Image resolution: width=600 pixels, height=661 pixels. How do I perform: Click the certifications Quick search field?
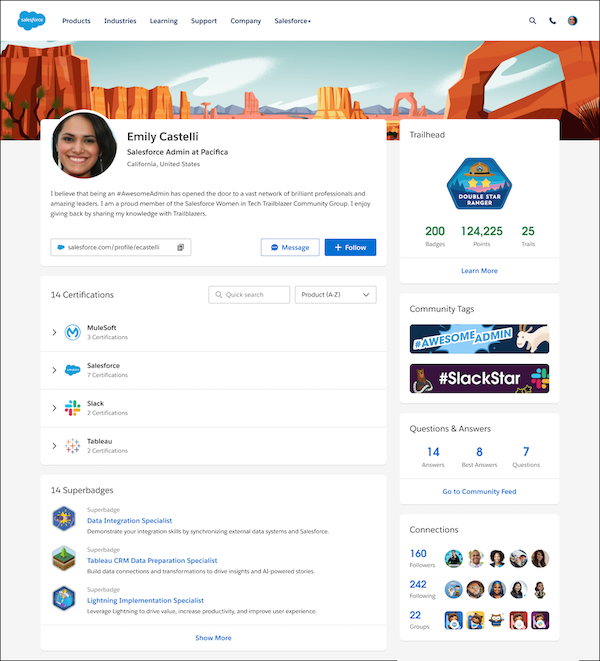[x=249, y=295]
